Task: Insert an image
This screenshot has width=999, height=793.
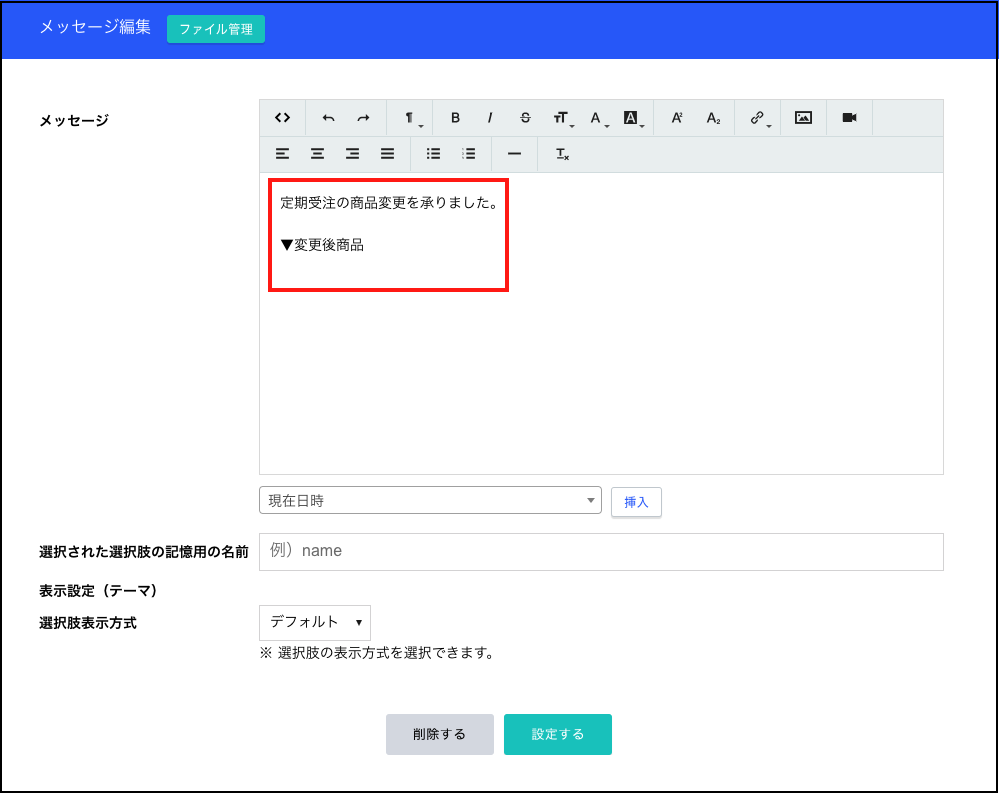Action: (x=803, y=118)
